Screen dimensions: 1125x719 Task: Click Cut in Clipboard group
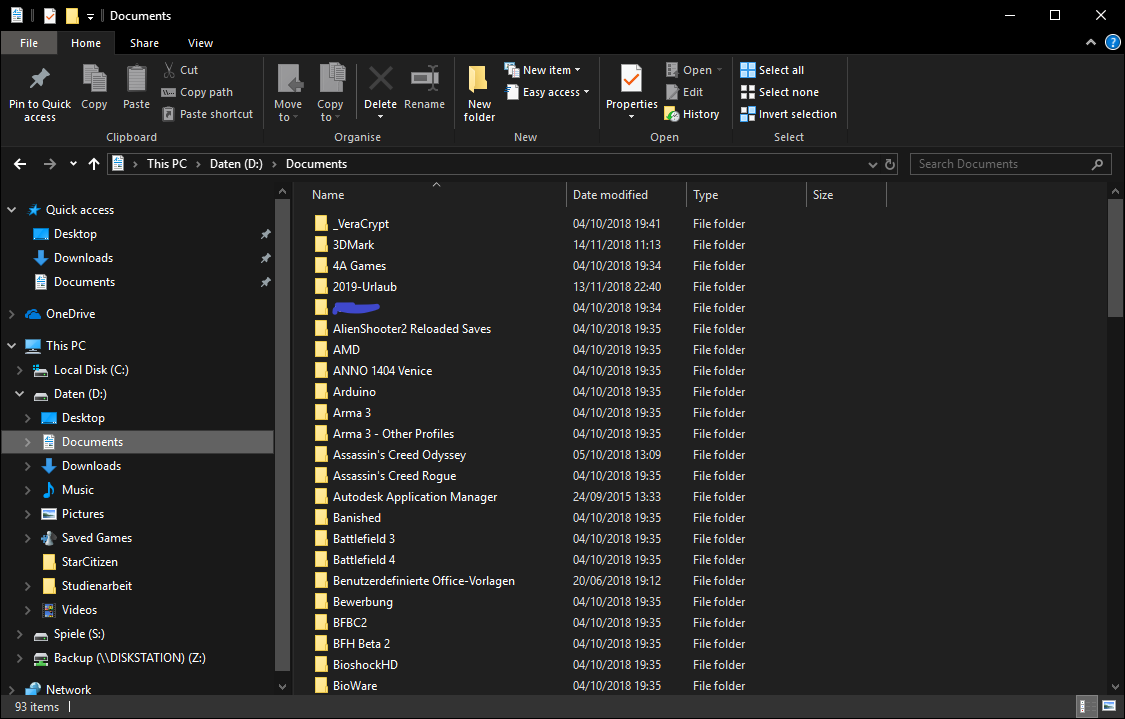[181, 70]
